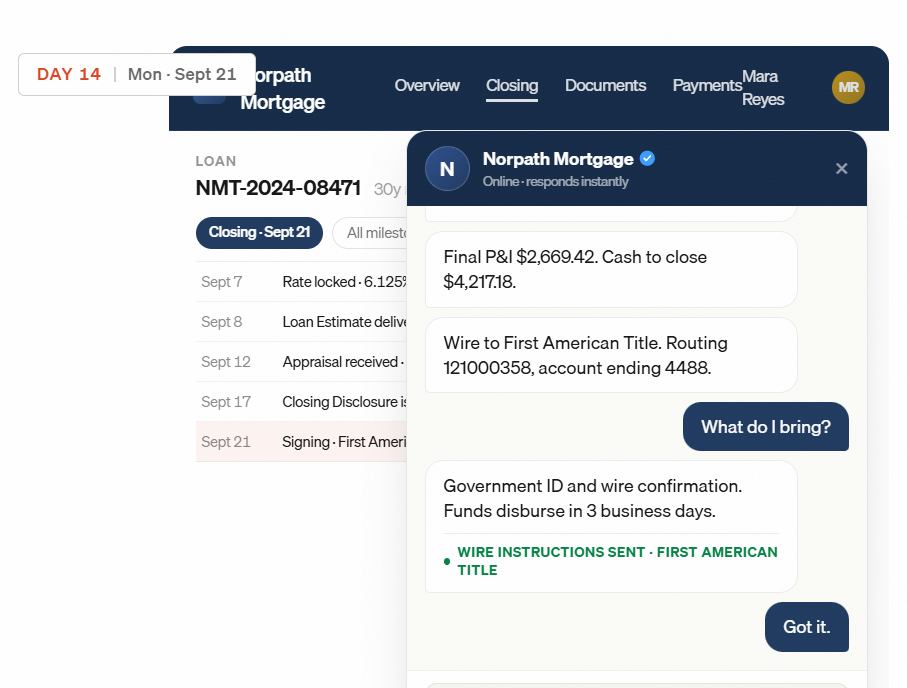Click loan number NMT-2024-08471
The height and width of the screenshot is (688, 907).
point(278,188)
